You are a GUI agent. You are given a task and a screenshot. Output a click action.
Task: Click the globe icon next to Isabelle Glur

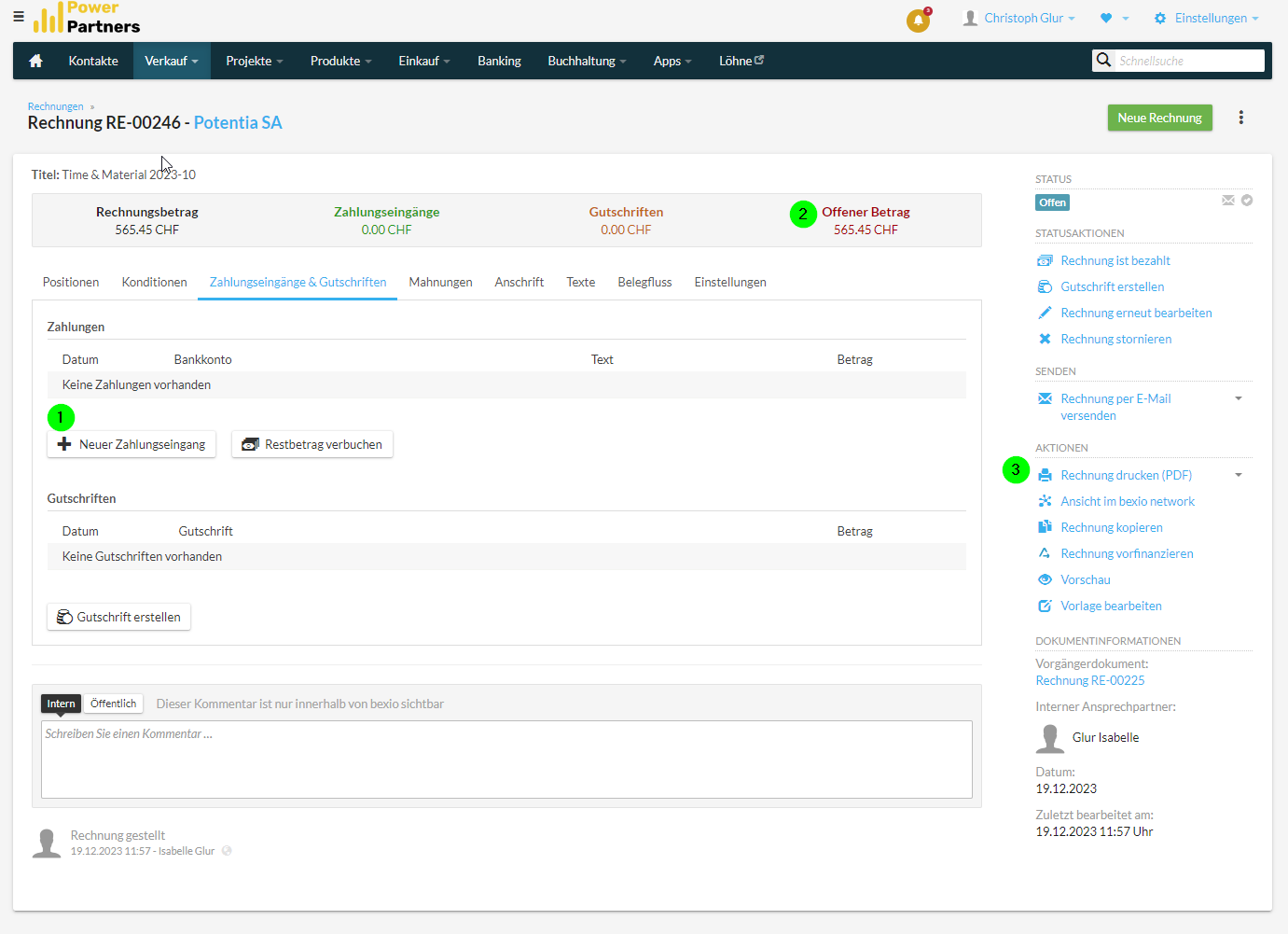click(x=227, y=851)
